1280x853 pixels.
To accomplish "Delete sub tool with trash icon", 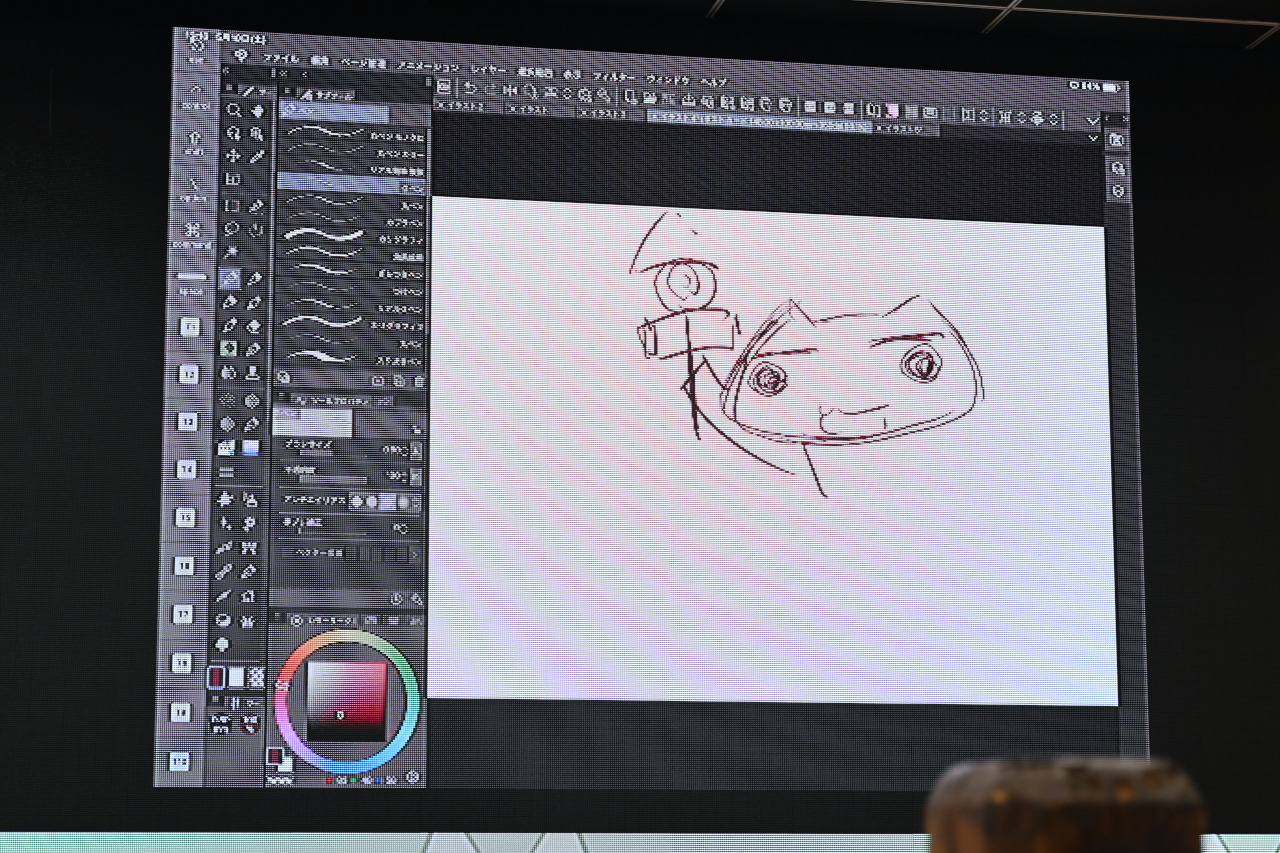I will [419, 381].
